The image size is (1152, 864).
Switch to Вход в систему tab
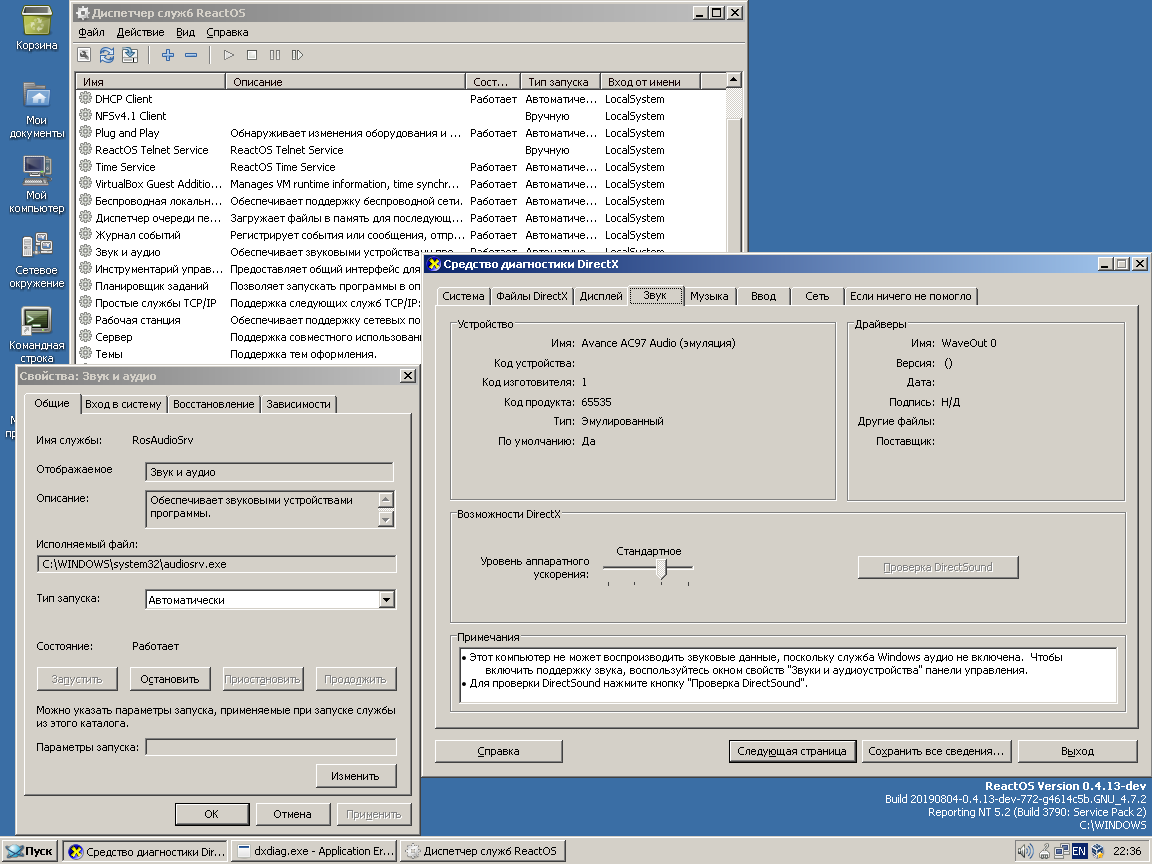(x=123, y=404)
